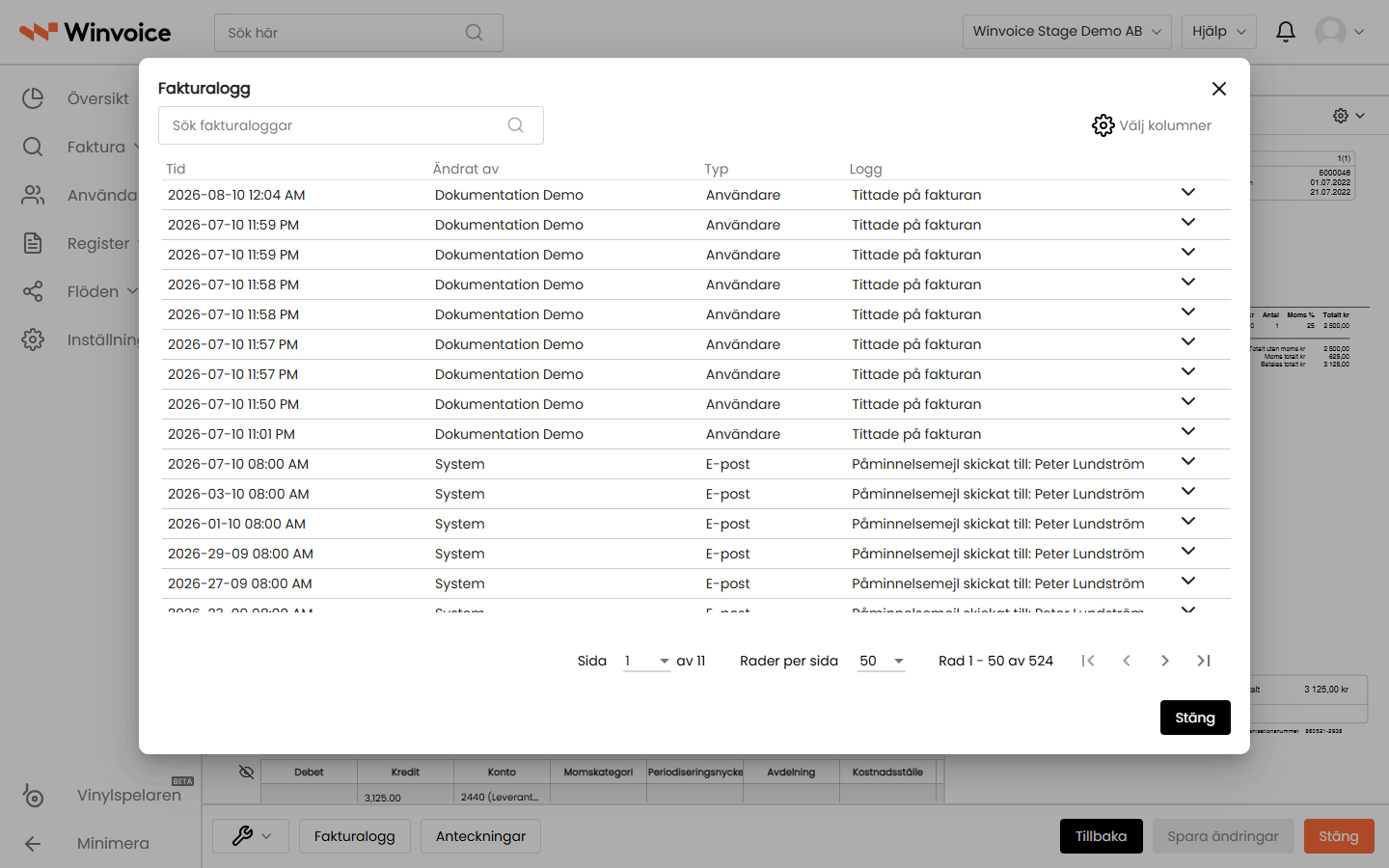Click the Sök här global search field
Screen dimensions: 1389x868
tap(359, 33)
